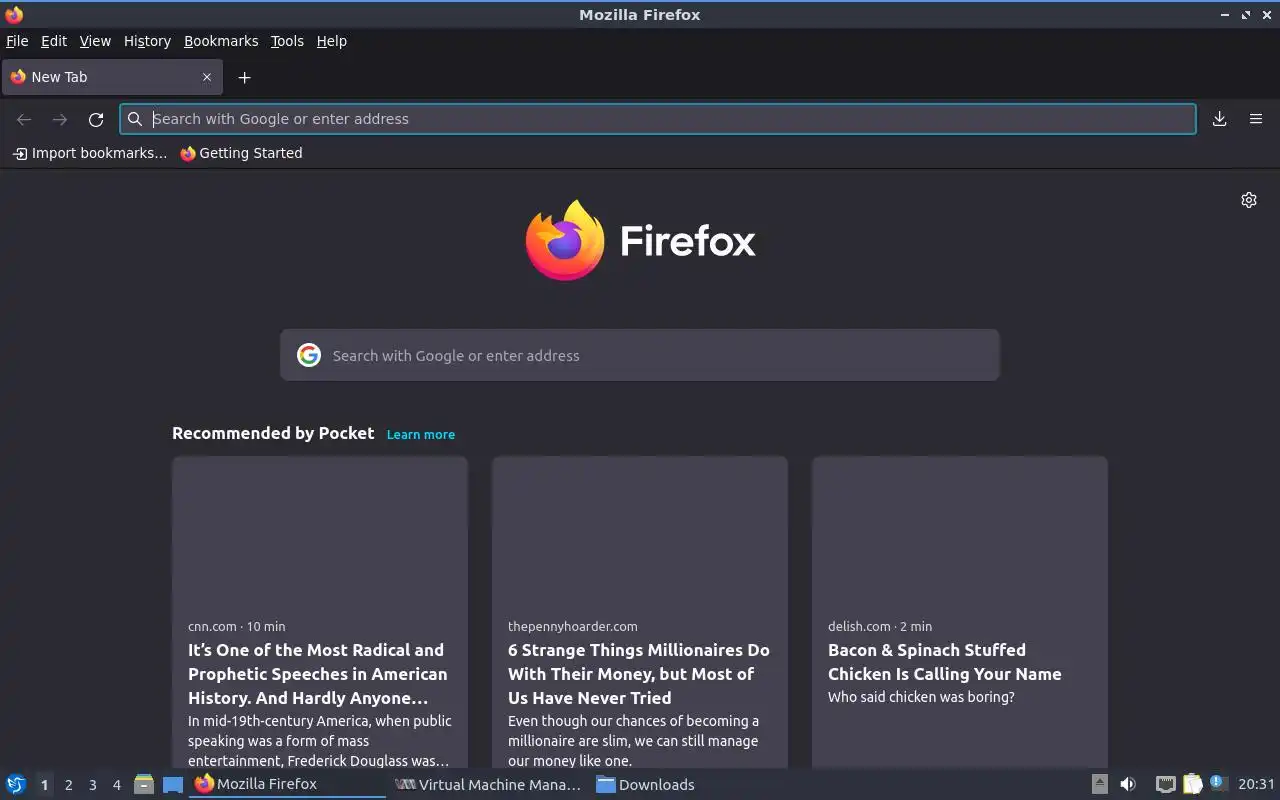
Task: Open the Bookmarks menu
Action: point(221,41)
